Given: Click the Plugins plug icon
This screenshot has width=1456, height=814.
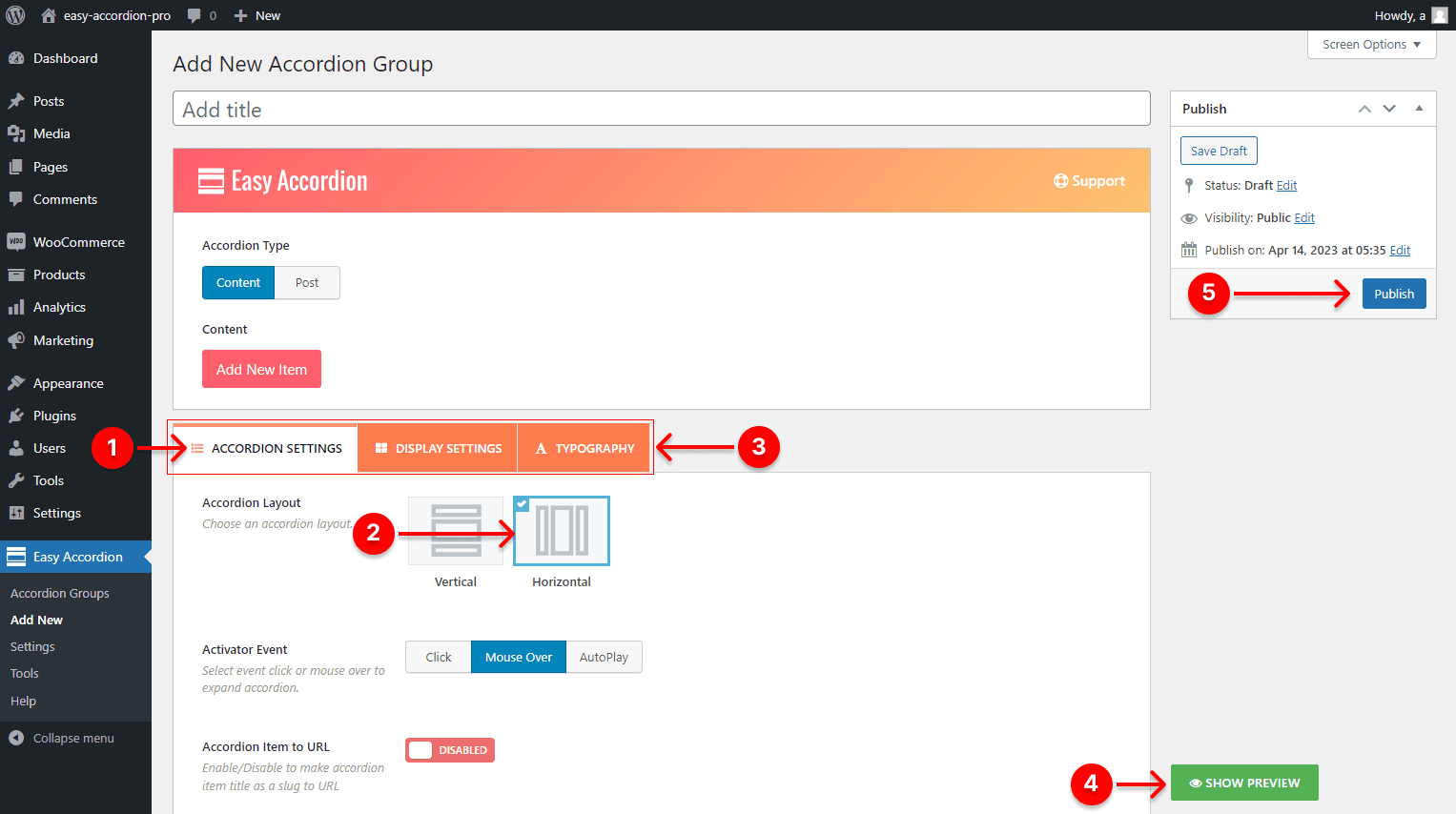Looking at the screenshot, I should point(16,416).
